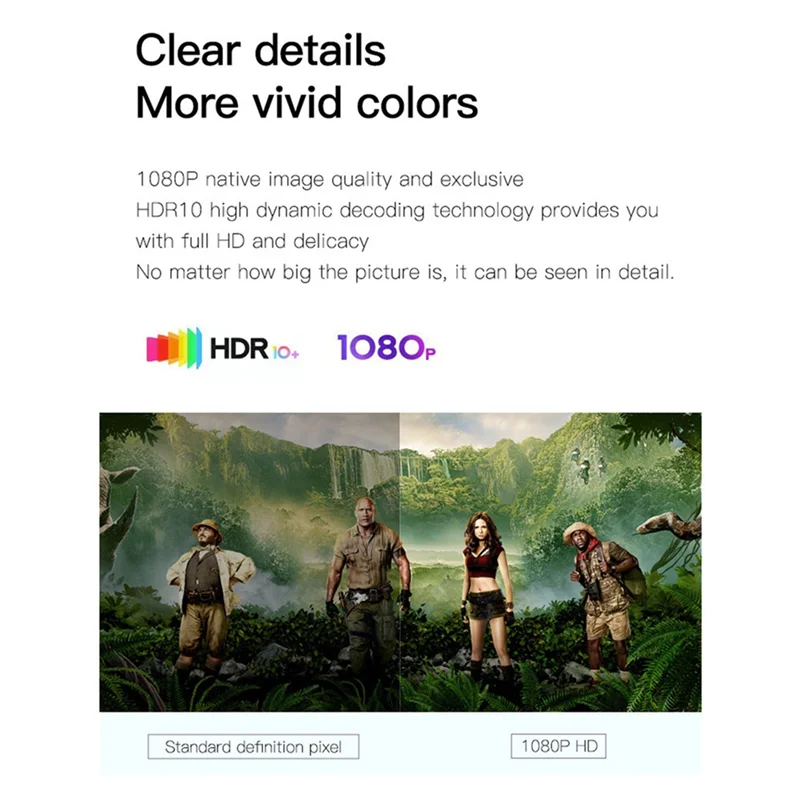Click the HDR 10+ text logo
The image size is (800, 800).
click(254, 349)
